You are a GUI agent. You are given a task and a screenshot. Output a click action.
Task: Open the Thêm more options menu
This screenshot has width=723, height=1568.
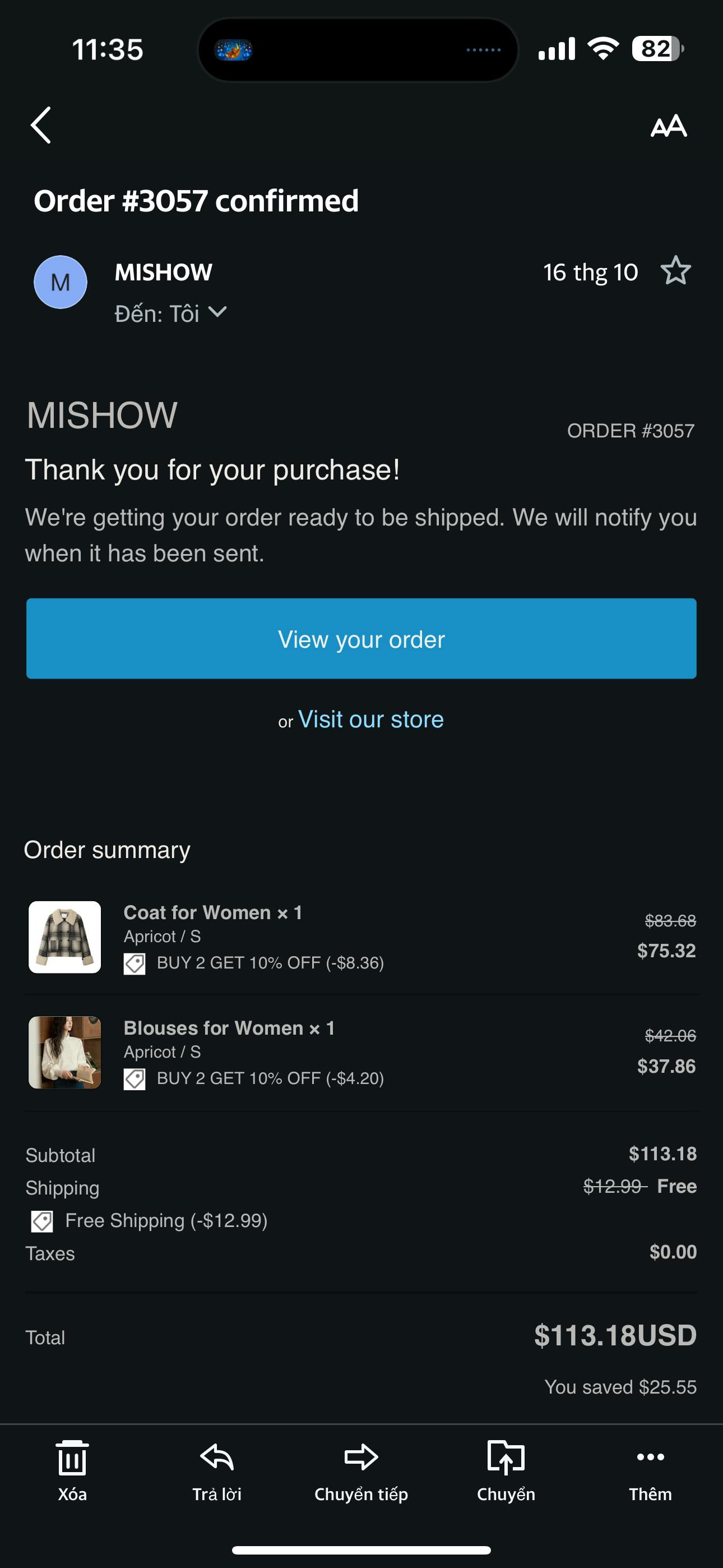tap(650, 1469)
